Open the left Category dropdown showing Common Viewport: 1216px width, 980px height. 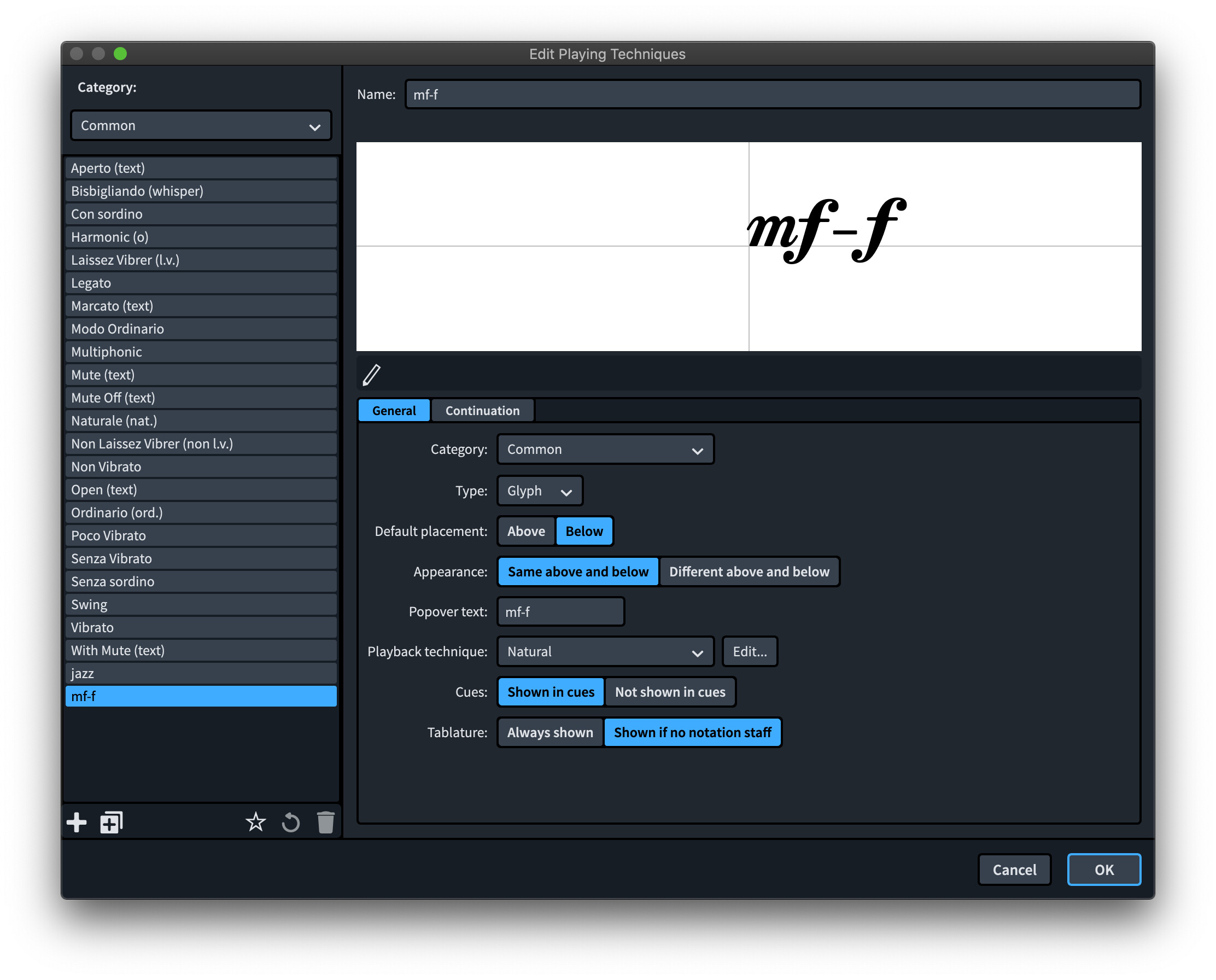pos(201,125)
